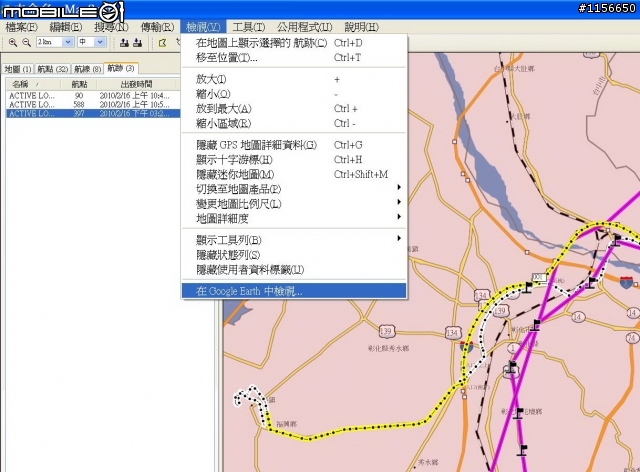This screenshot has height=472, width=640.
Task: Choose 縮小區域(R) menu entry
Action: click(x=294, y=123)
